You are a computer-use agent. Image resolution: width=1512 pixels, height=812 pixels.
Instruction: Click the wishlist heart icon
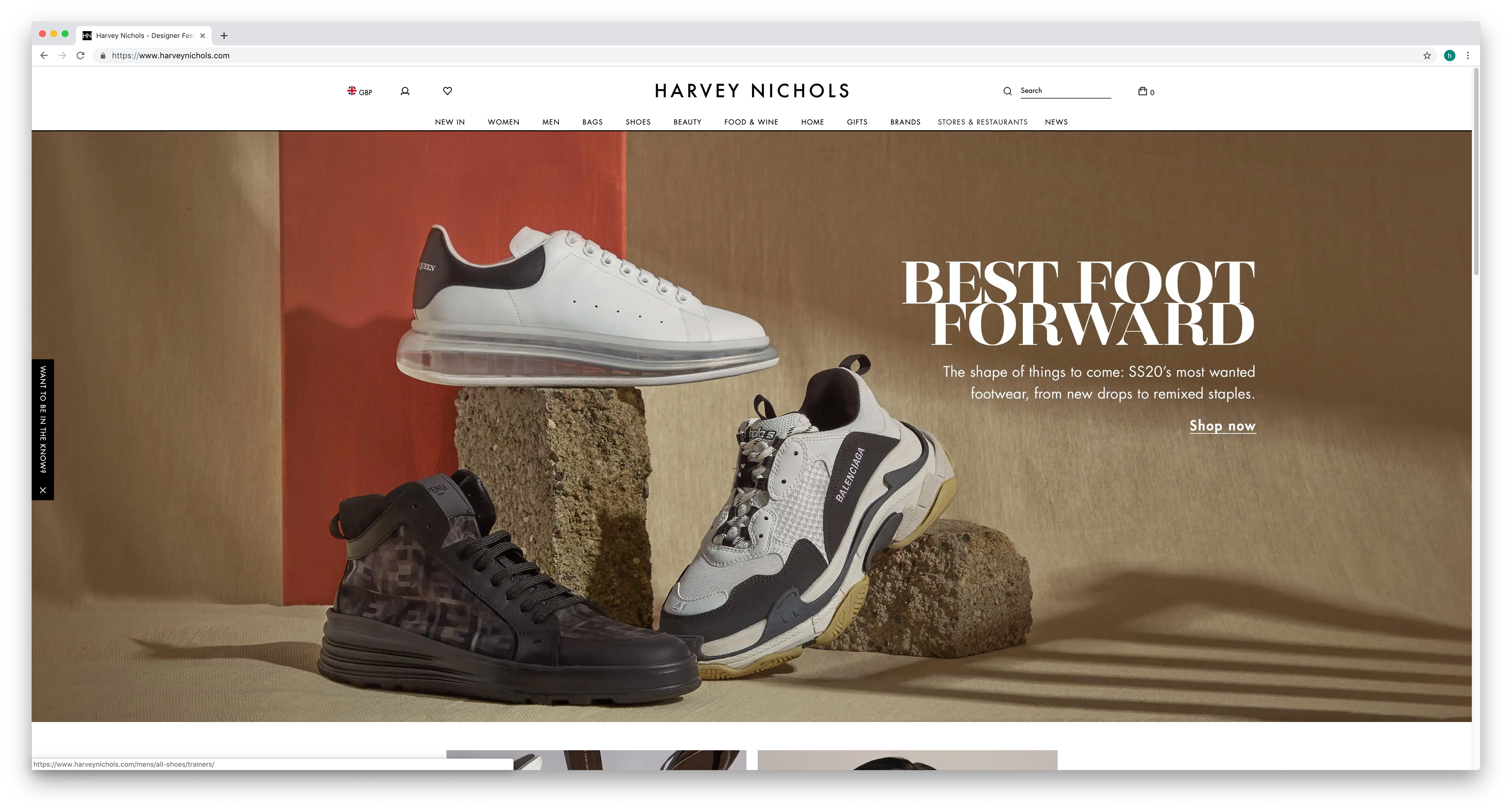click(447, 90)
